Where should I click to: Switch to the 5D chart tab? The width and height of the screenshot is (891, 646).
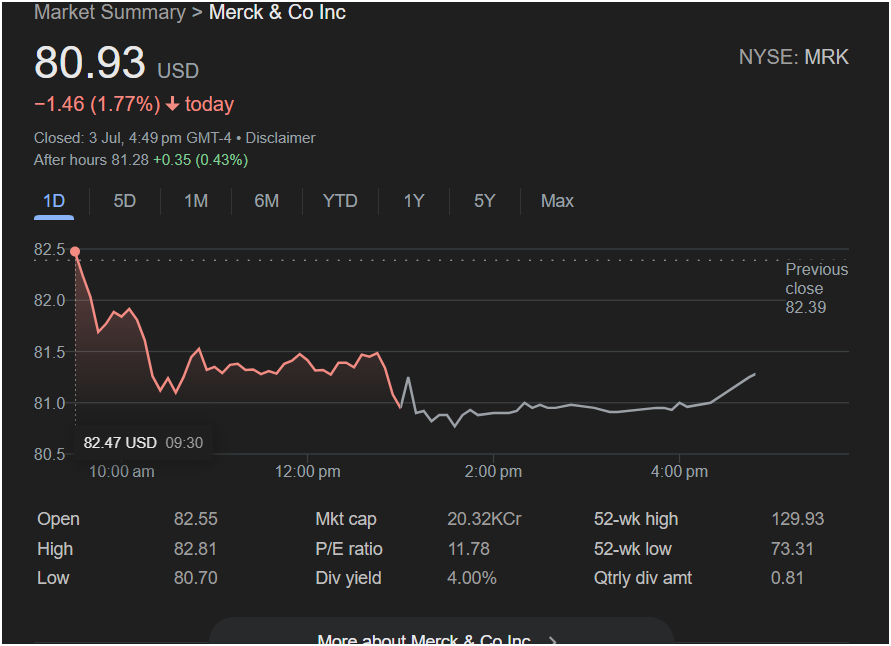124,201
